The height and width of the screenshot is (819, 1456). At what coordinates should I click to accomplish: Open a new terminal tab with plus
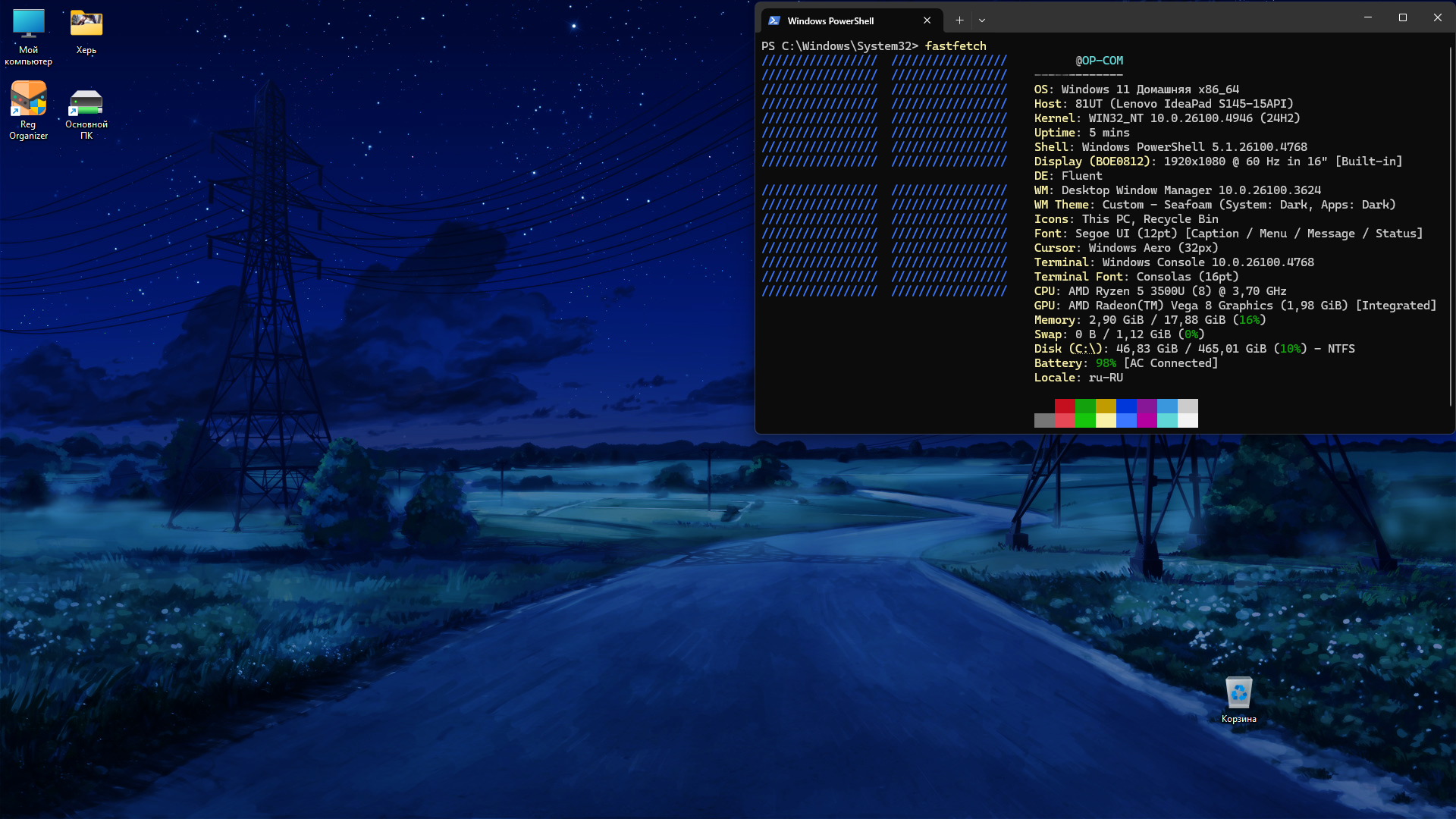click(959, 20)
